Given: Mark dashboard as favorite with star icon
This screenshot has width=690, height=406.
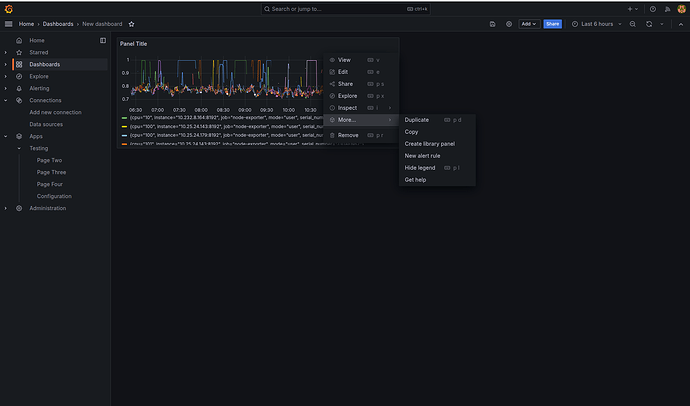Looking at the screenshot, I should [x=131, y=24].
